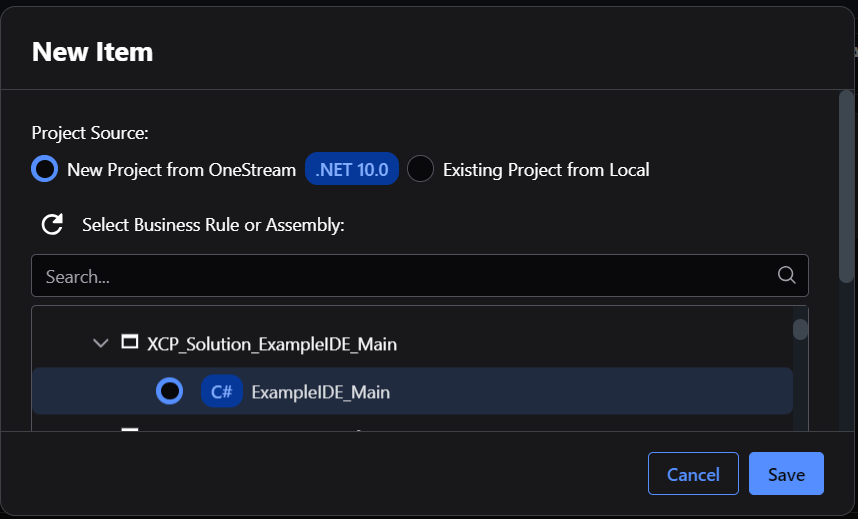Image resolution: width=858 pixels, height=519 pixels.
Task: Select Existing Project from Local radio button
Action: tap(420, 169)
